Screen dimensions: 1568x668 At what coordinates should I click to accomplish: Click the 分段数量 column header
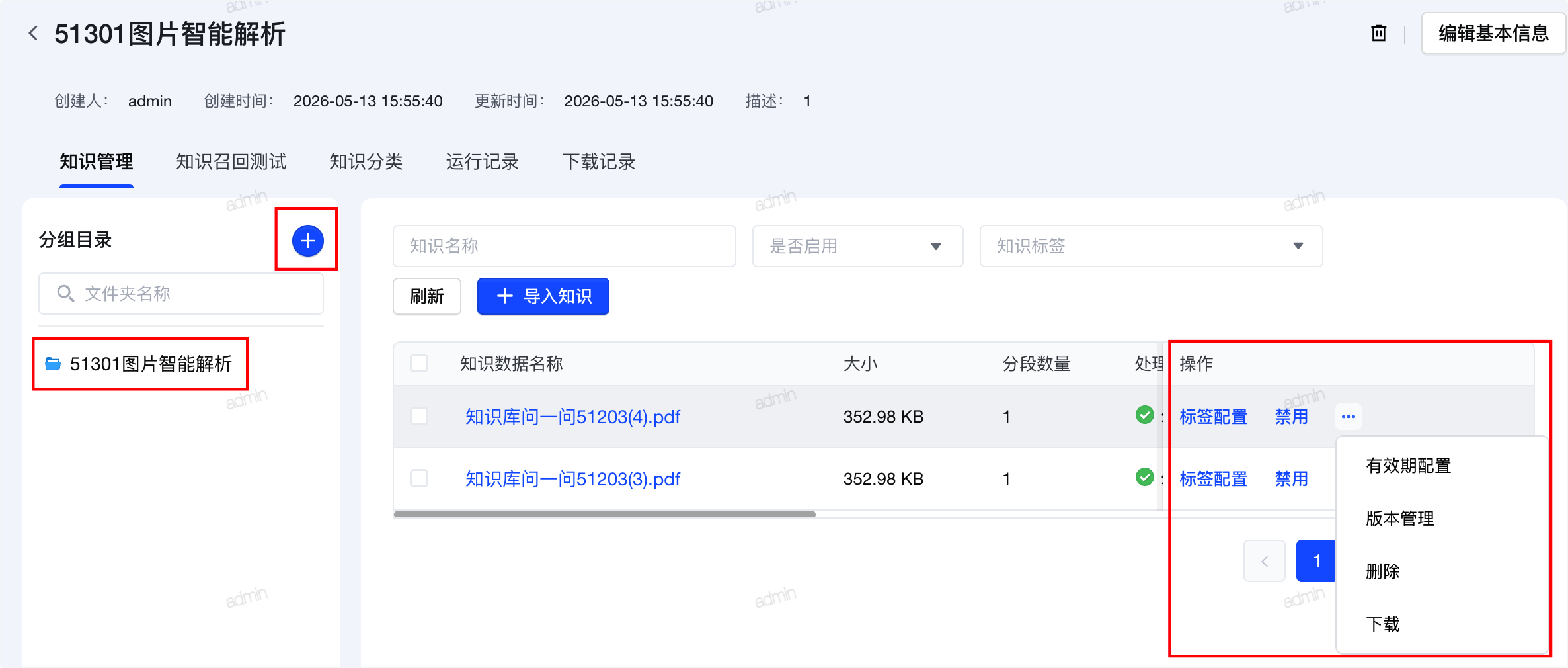tap(1037, 364)
